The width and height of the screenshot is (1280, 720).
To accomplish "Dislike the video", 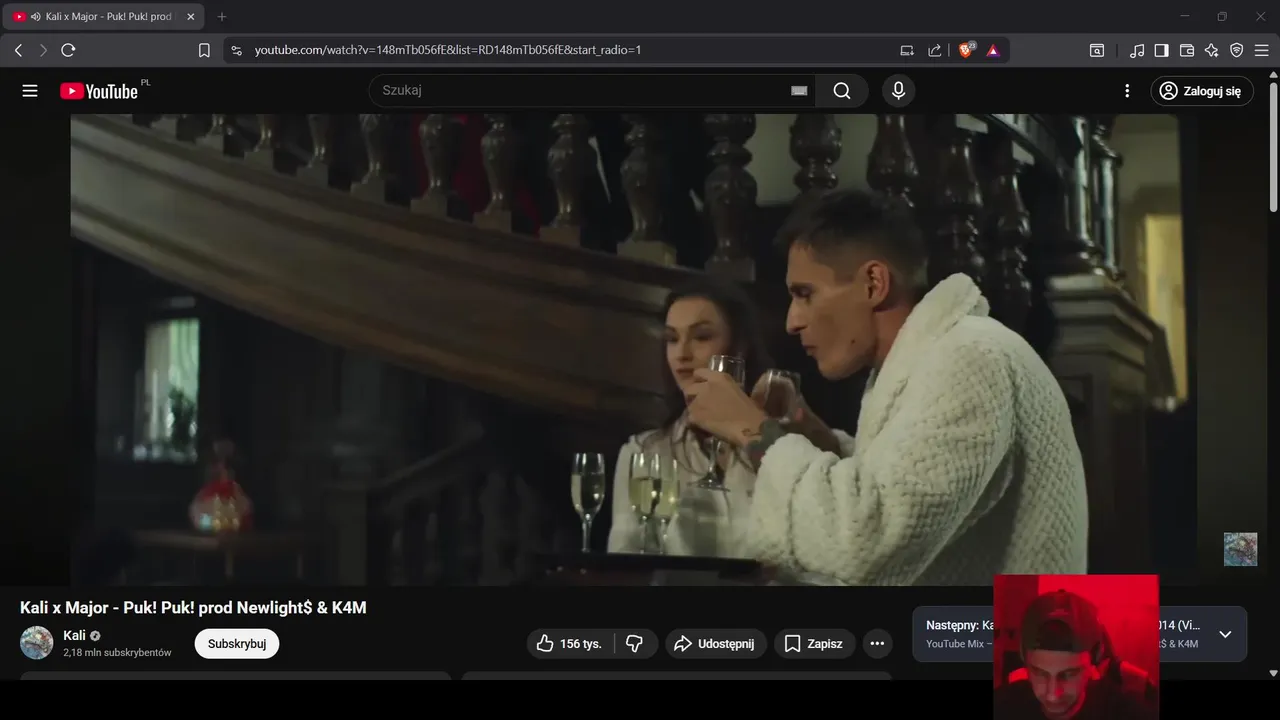I will [635, 644].
